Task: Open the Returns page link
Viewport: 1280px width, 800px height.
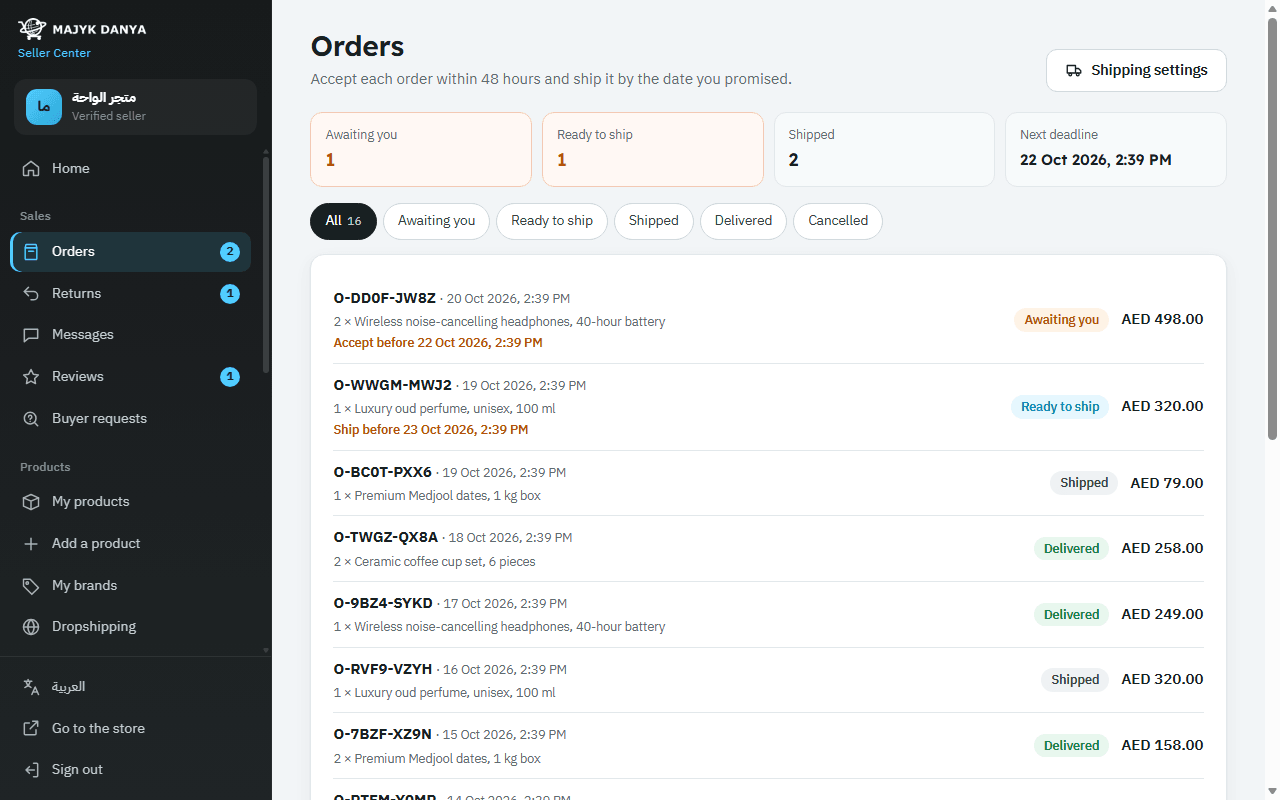Action: (130, 294)
